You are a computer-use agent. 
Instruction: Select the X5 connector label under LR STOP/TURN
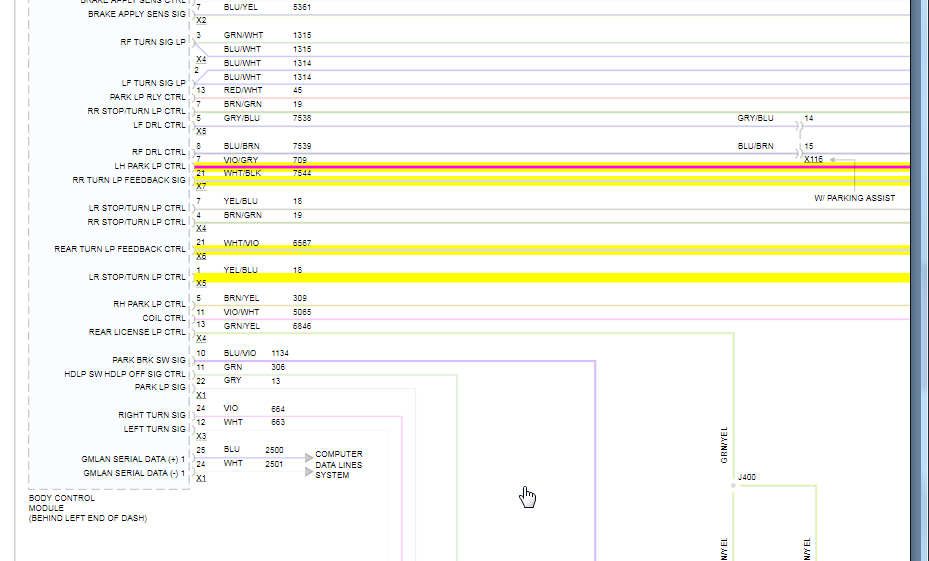point(201,283)
